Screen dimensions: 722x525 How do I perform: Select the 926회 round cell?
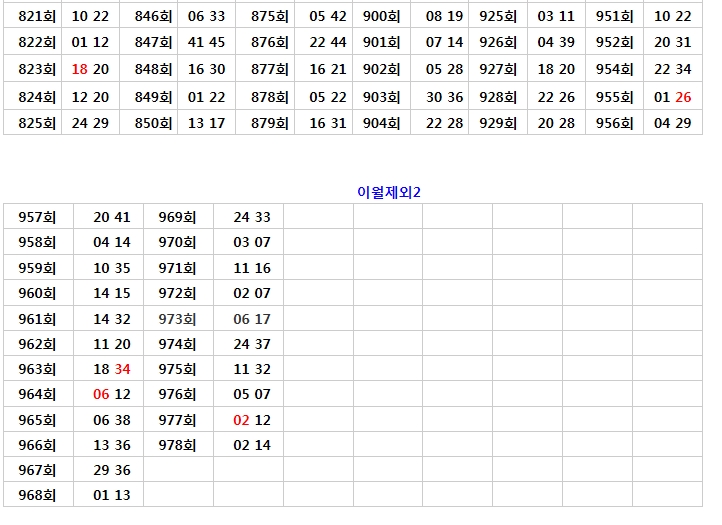point(498,42)
